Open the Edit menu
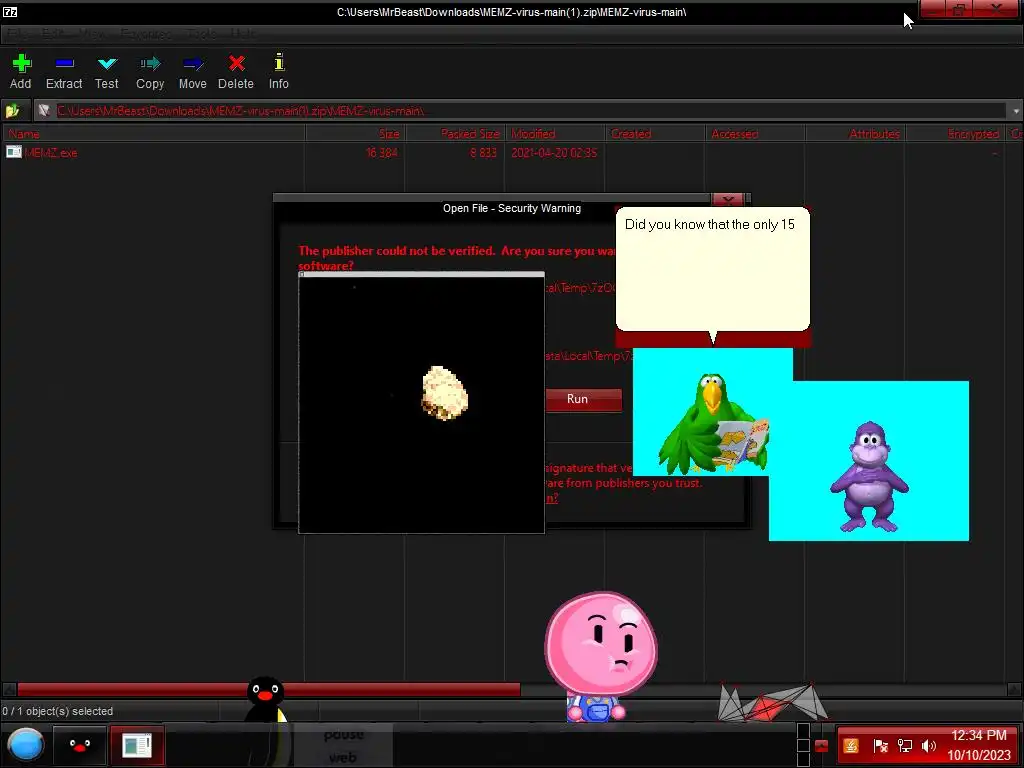1024x768 pixels. pos(54,33)
